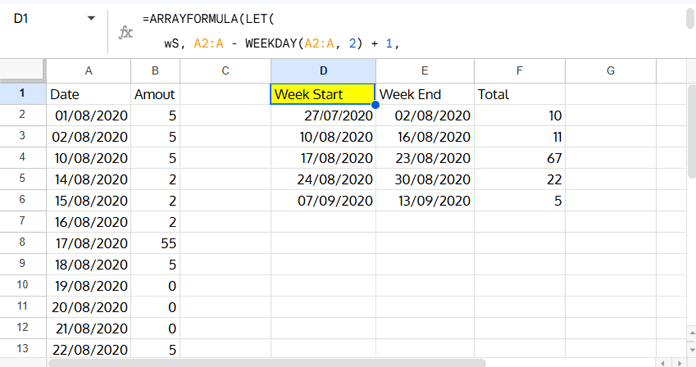Click week start 17/08/2020 in column D
This screenshot has width=696, height=367.
click(323, 158)
